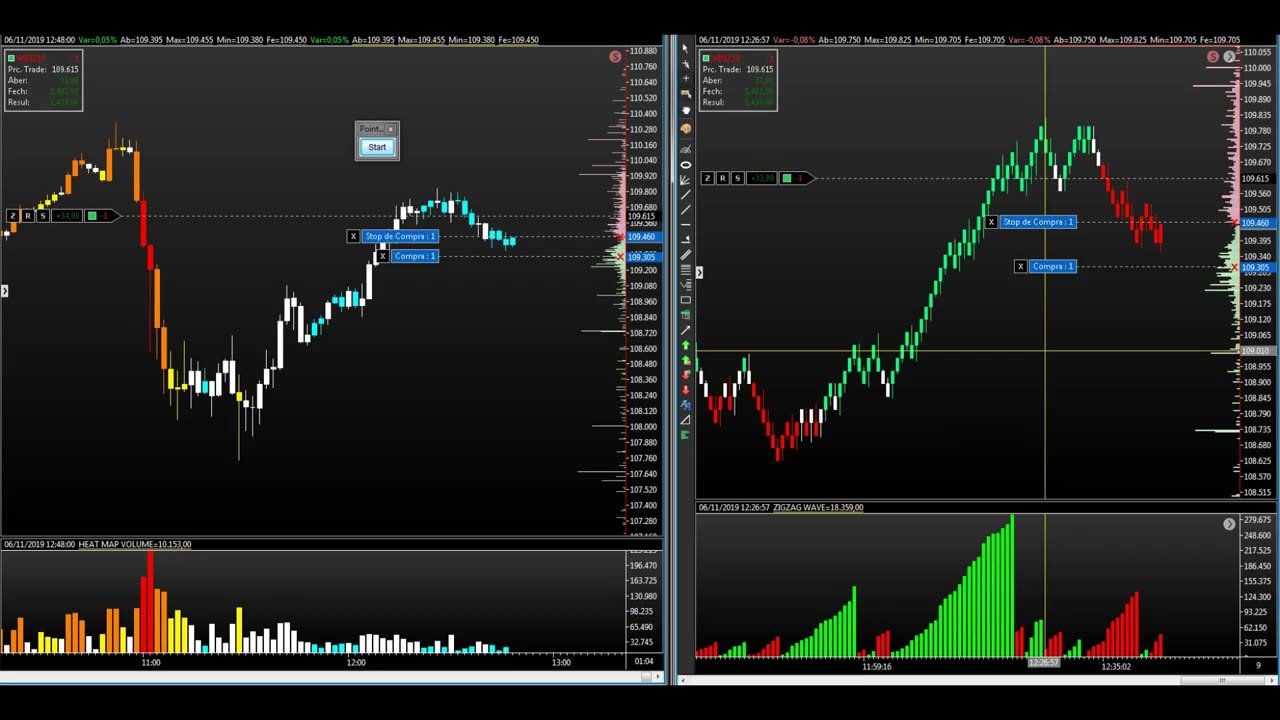Click the red S icon in right chart
The height and width of the screenshot is (720, 1280).
tap(1213, 57)
